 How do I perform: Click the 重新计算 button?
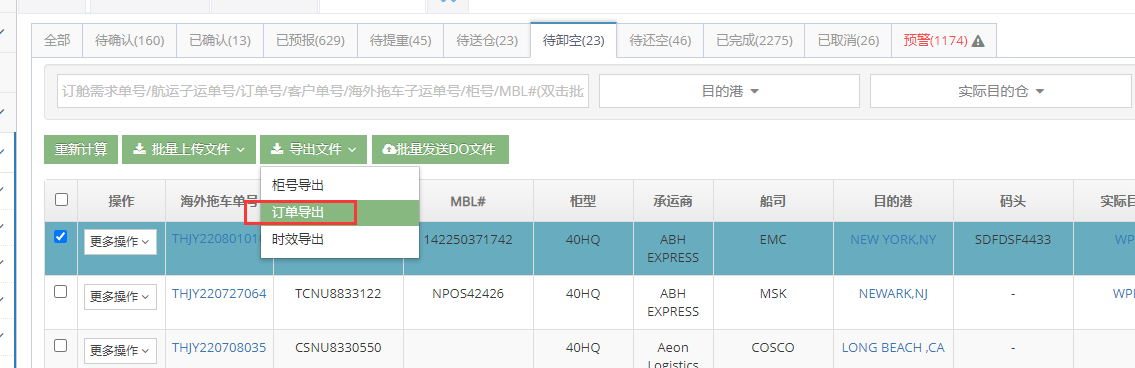point(81,149)
